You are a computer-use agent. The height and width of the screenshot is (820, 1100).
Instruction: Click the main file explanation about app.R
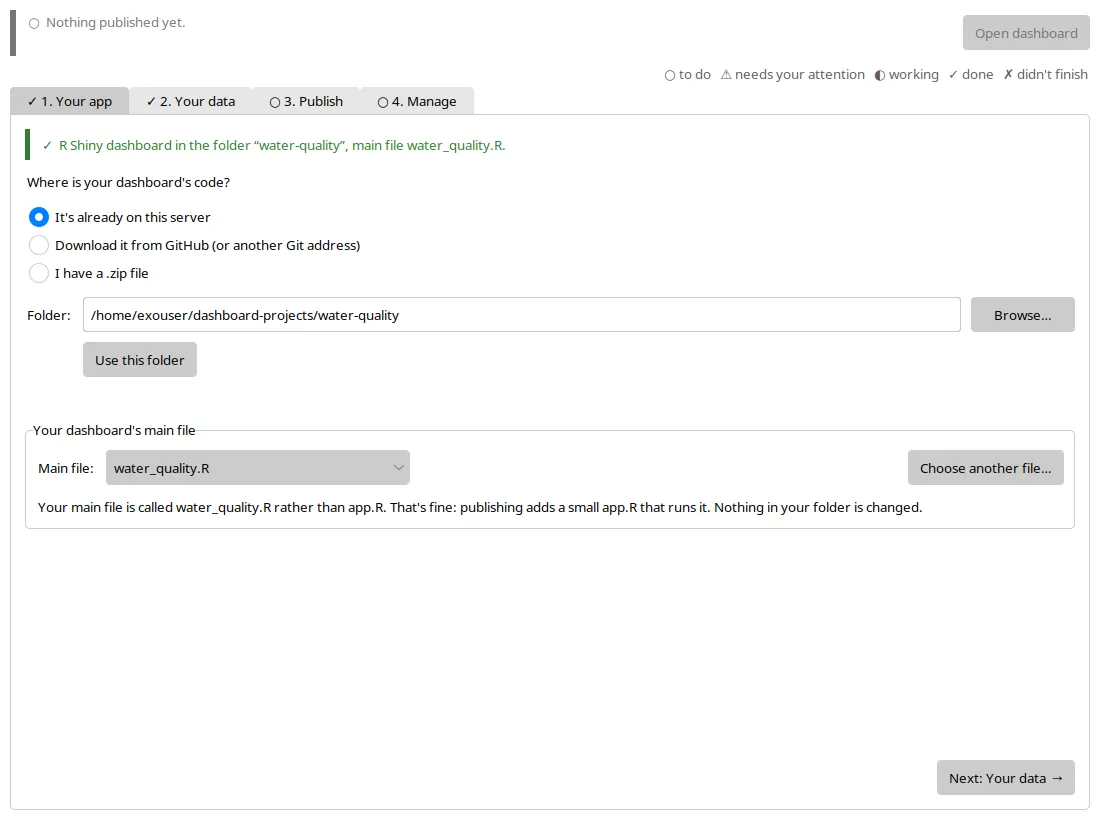coord(480,507)
